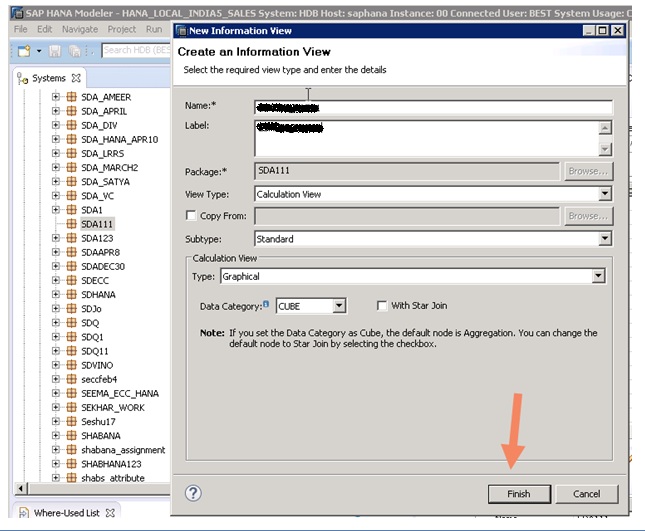
Task: Click the SEEMA_ECC_HANA package icon
Action: click(x=72, y=393)
